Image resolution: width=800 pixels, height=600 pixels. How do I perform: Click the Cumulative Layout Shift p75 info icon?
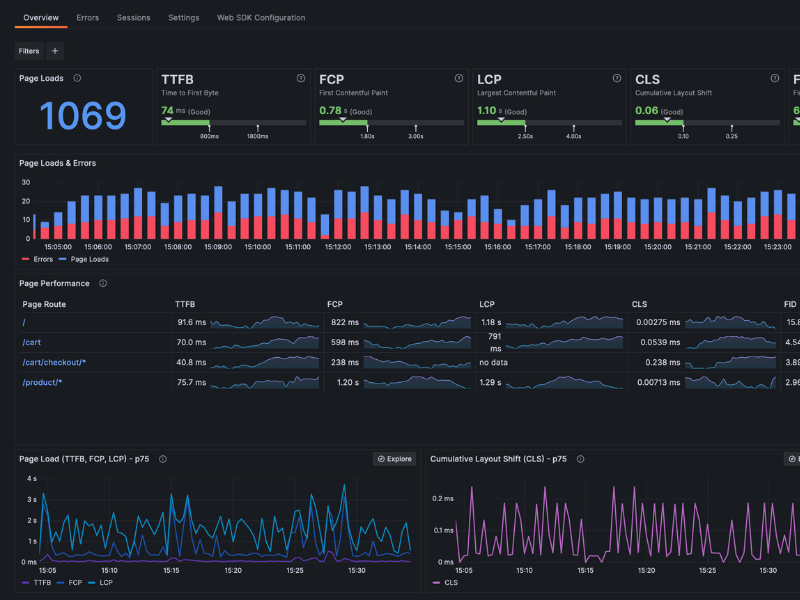[x=580, y=459]
